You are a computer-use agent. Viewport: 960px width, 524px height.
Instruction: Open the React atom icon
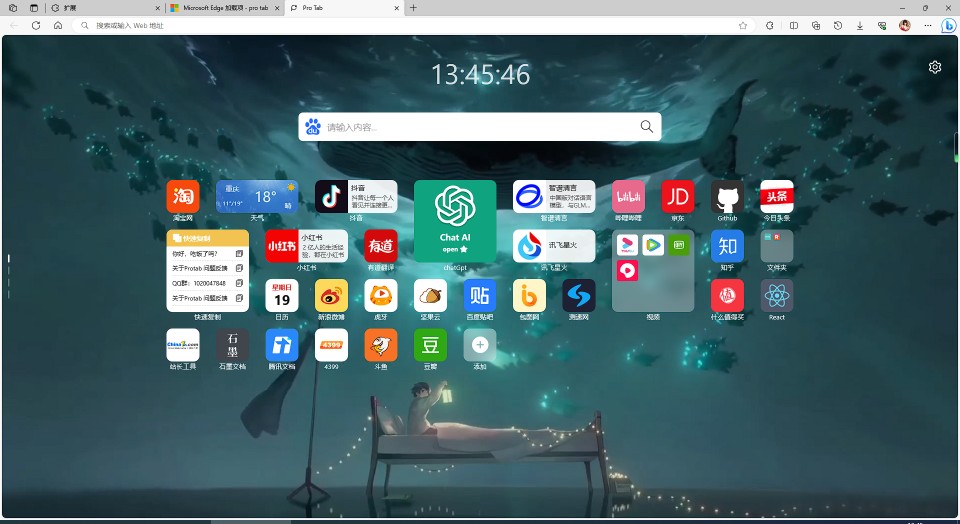[x=777, y=296]
